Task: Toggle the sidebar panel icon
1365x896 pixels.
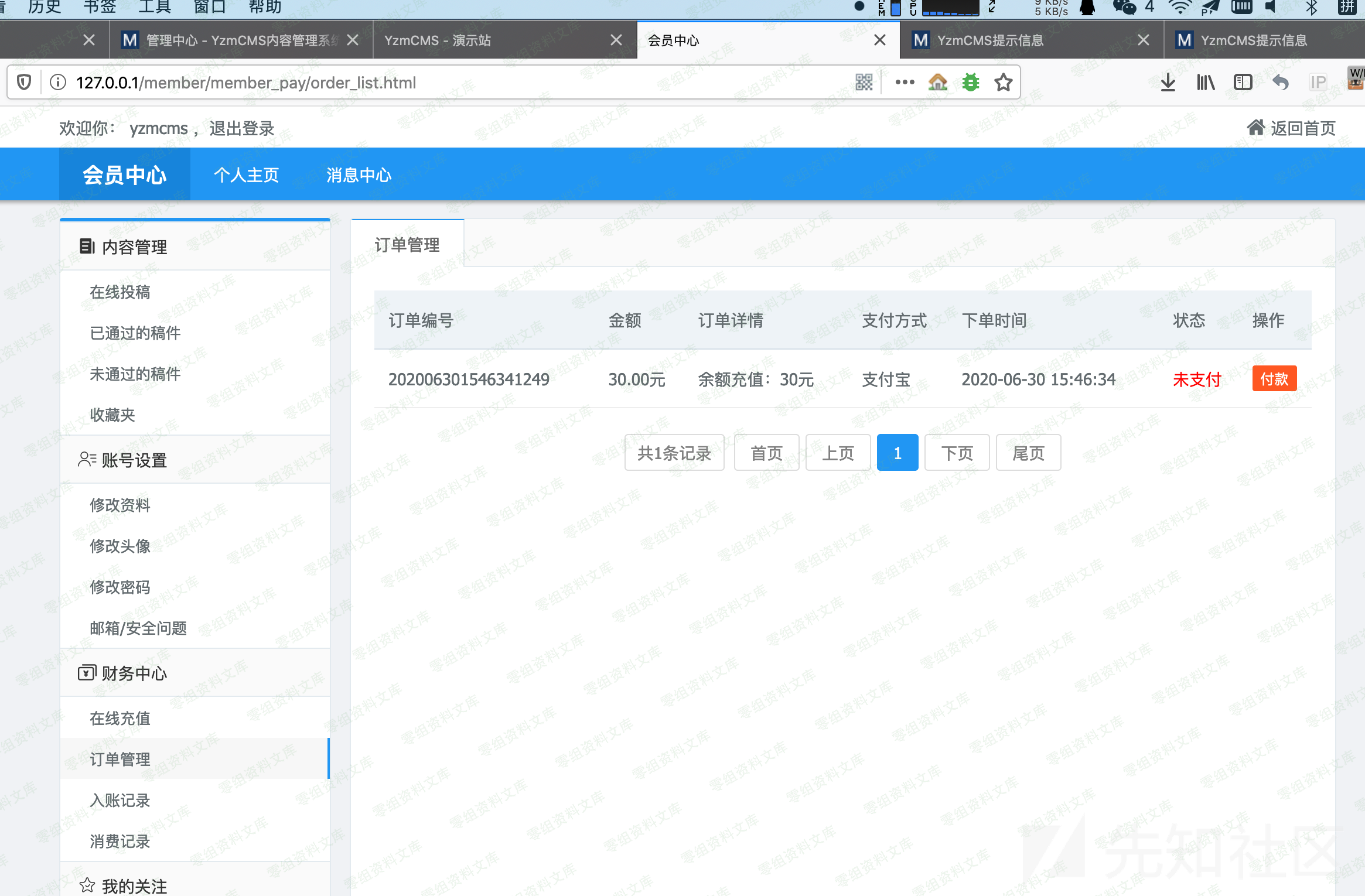Action: point(1243,83)
